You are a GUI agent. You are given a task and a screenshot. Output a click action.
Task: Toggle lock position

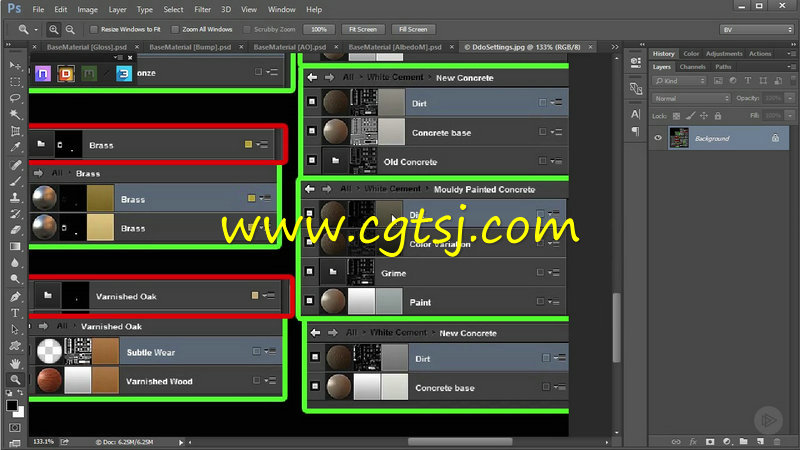[704, 116]
